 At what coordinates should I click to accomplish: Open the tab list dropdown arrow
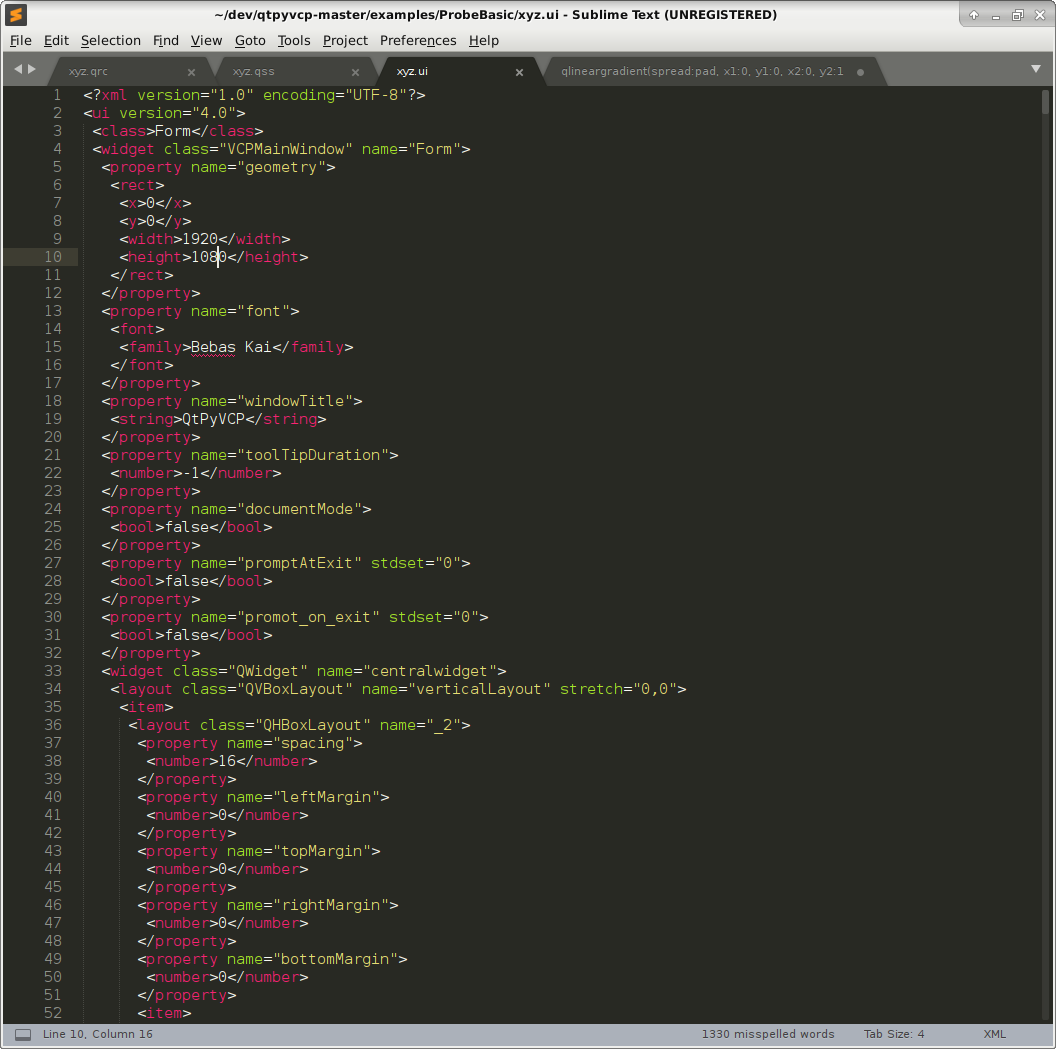click(1036, 69)
